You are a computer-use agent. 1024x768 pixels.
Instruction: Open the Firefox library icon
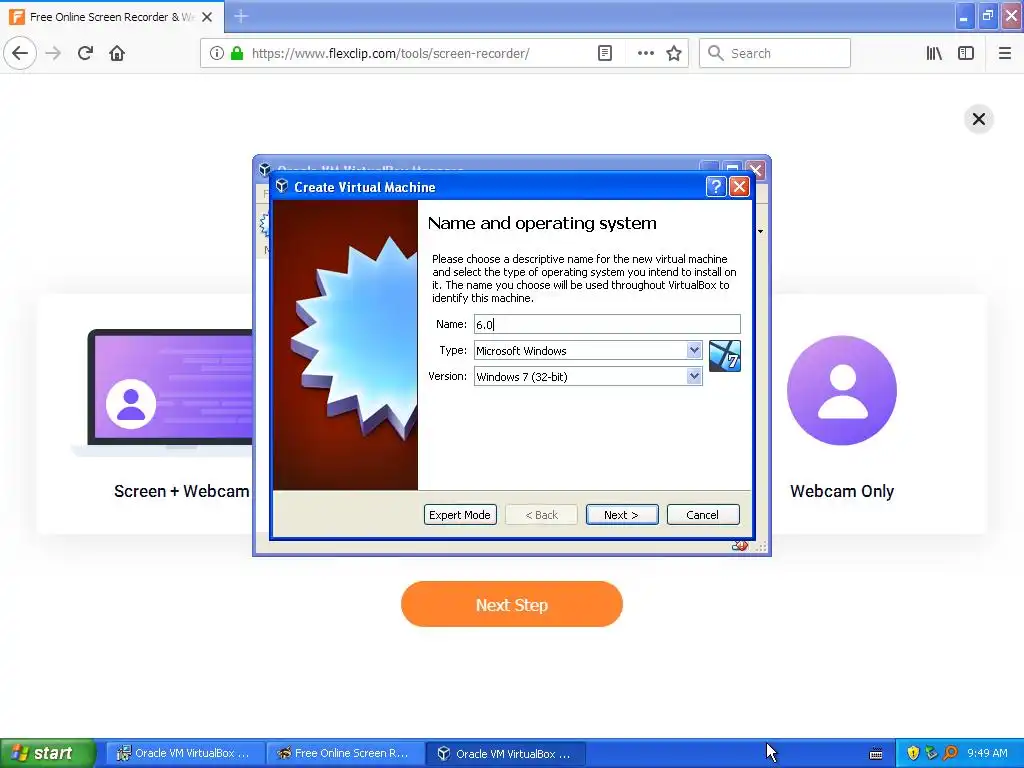(x=934, y=53)
